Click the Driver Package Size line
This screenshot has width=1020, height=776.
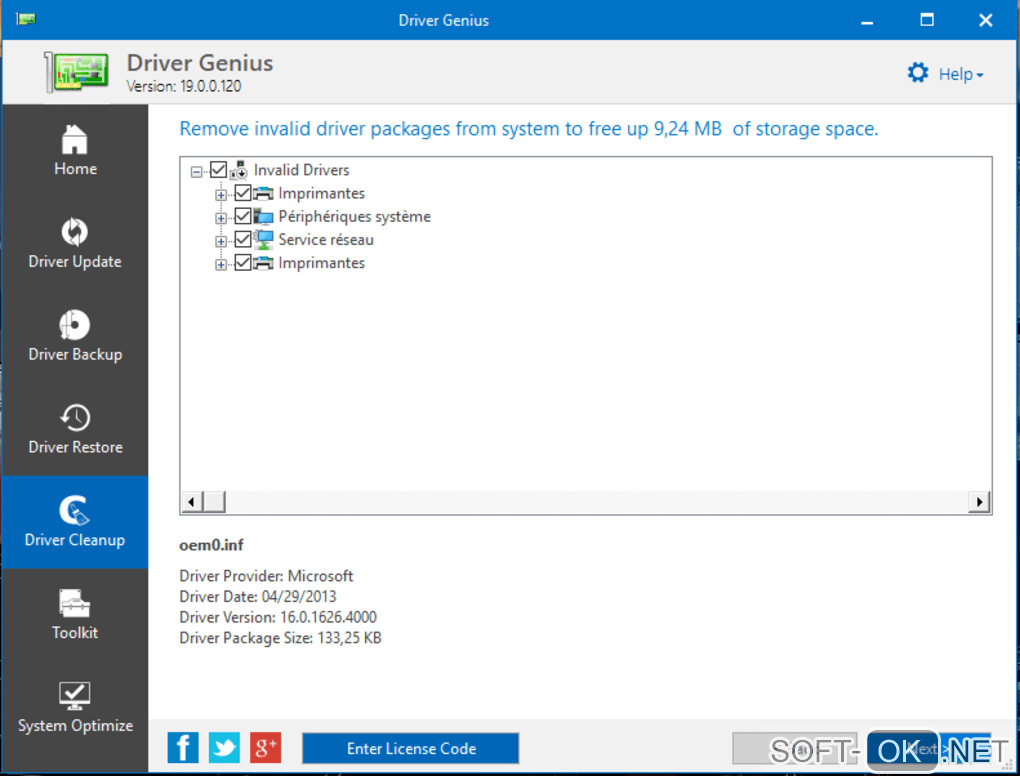pos(280,638)
